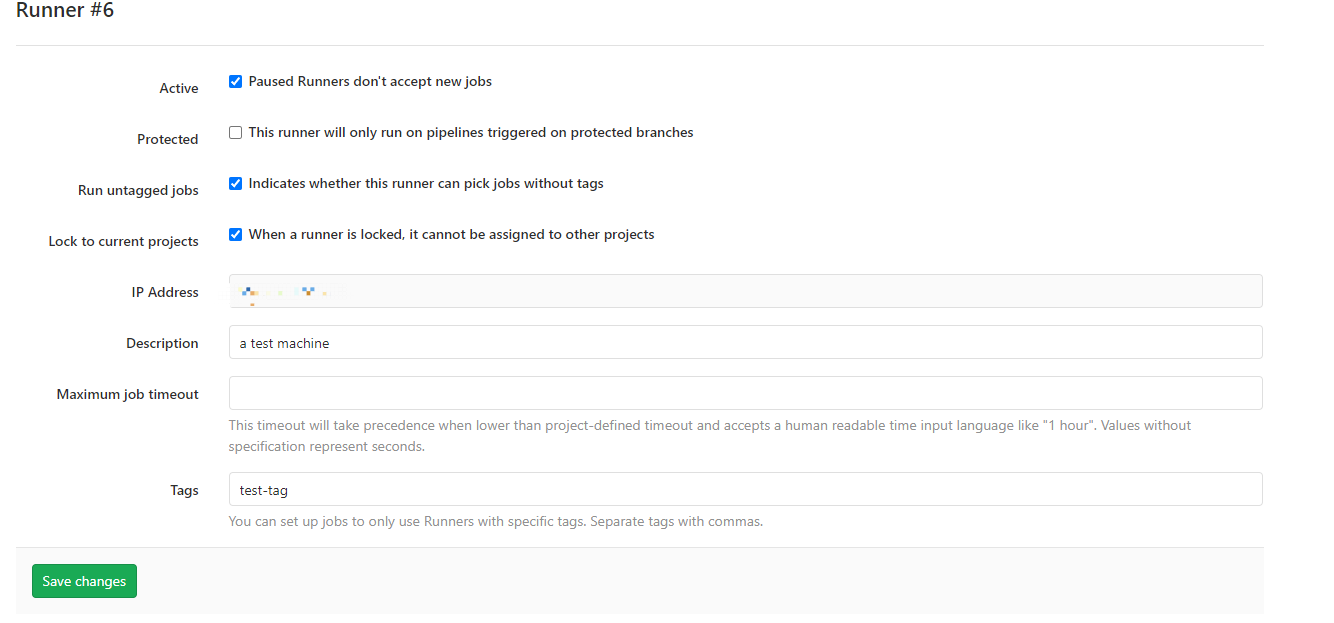Screen dimensions: 1334x623
Task: Click the 'Tags' field label
Action: 184,490
